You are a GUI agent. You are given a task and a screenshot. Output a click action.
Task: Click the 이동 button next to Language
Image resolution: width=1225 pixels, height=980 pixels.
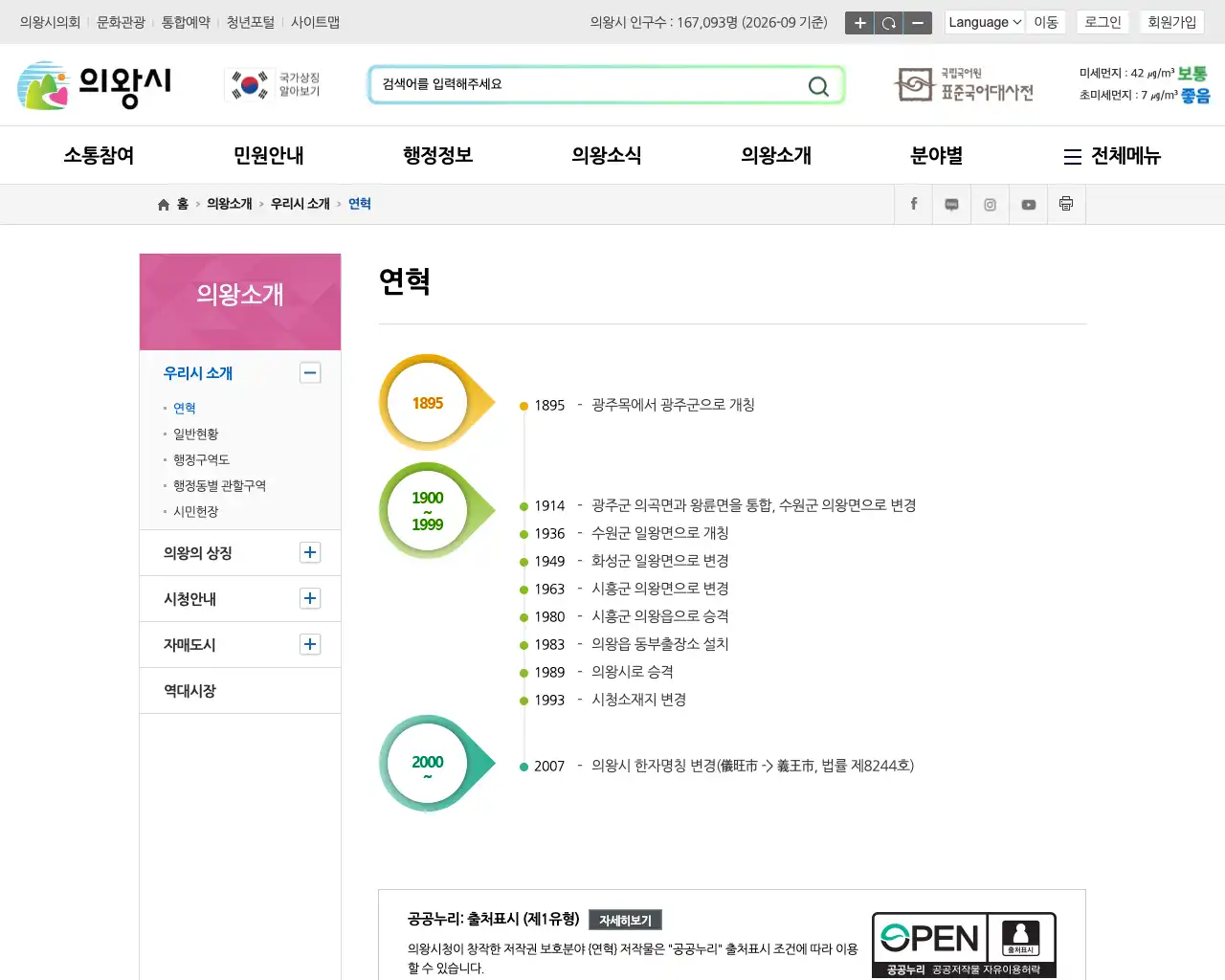point(1046,22)
